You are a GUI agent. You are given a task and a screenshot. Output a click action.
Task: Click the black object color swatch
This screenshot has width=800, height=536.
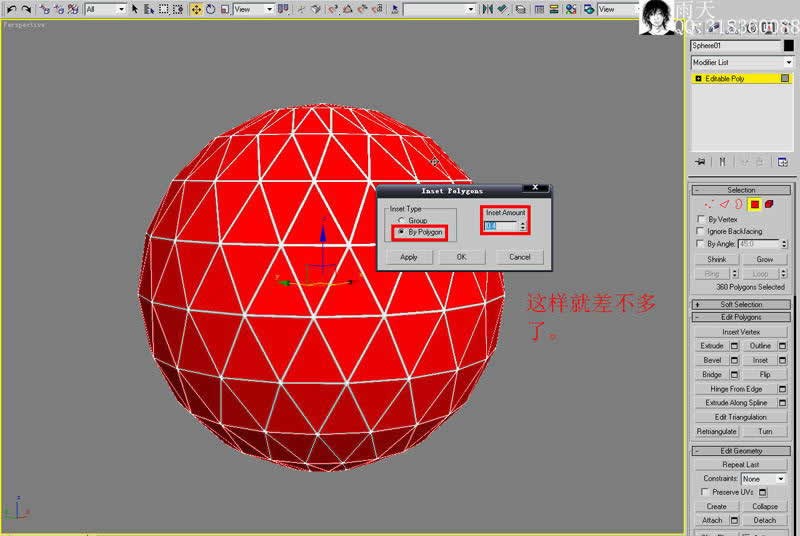[x=787, y=46]
